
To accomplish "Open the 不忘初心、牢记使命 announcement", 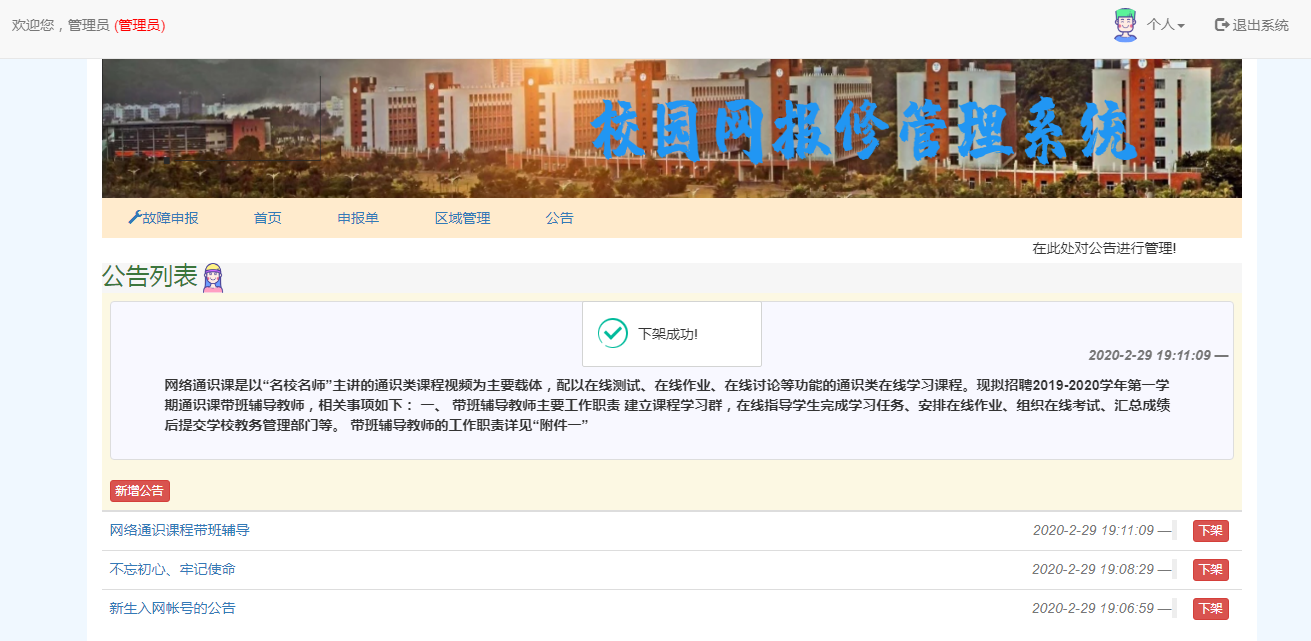I will (173, 569).
